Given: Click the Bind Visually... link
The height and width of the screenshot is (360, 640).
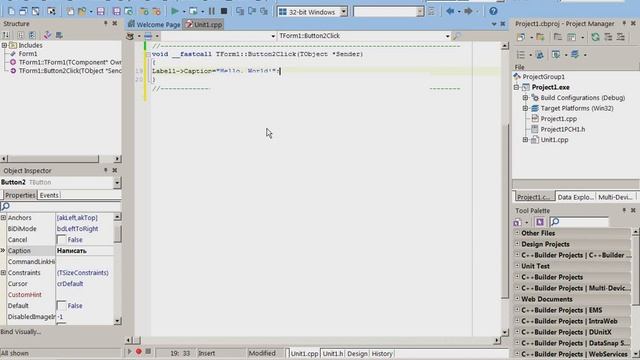Looking at the screenshot, I should tap(21, 331).
